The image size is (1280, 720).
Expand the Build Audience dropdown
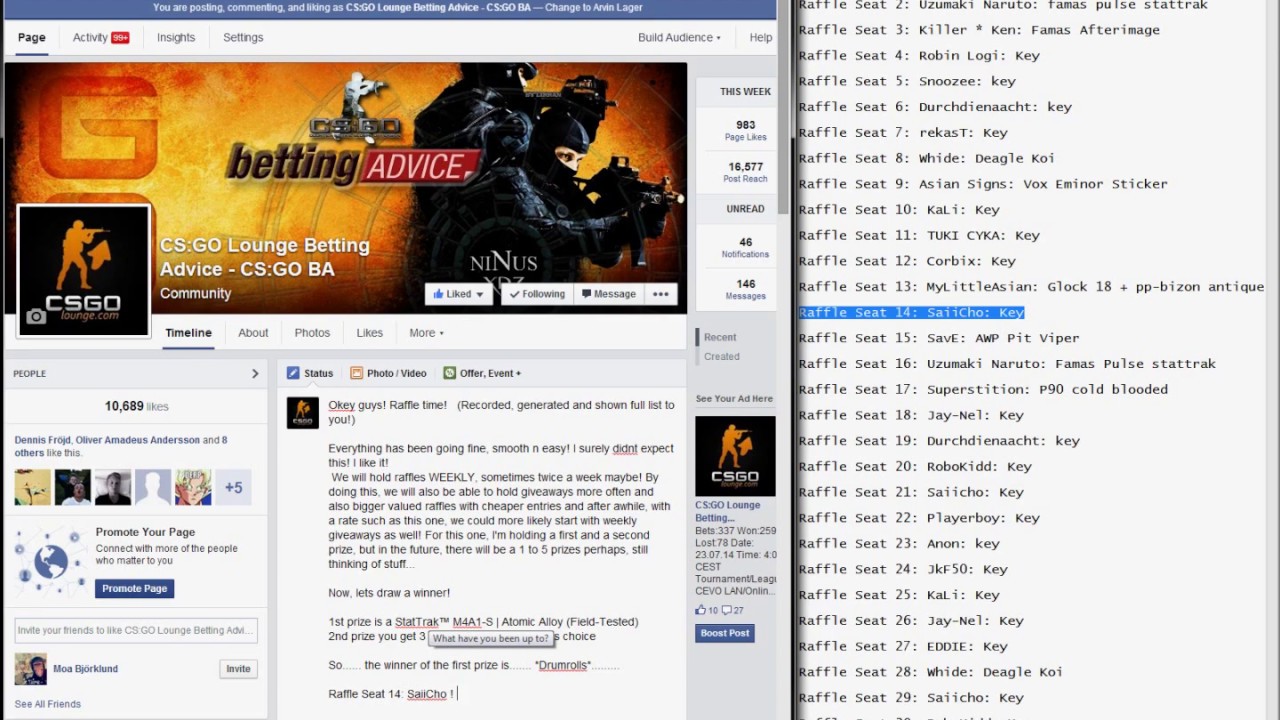tap(679, 37)
